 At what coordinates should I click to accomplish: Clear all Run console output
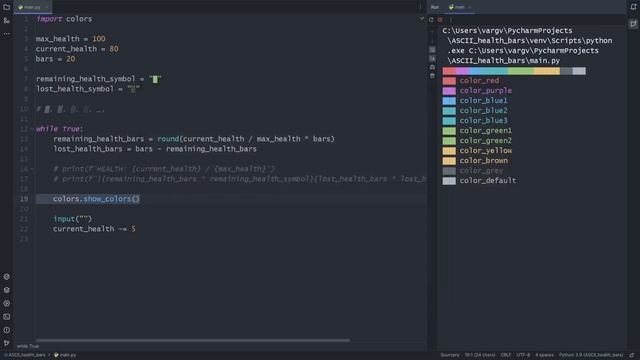pyautogui.click(x=432, y=76)
